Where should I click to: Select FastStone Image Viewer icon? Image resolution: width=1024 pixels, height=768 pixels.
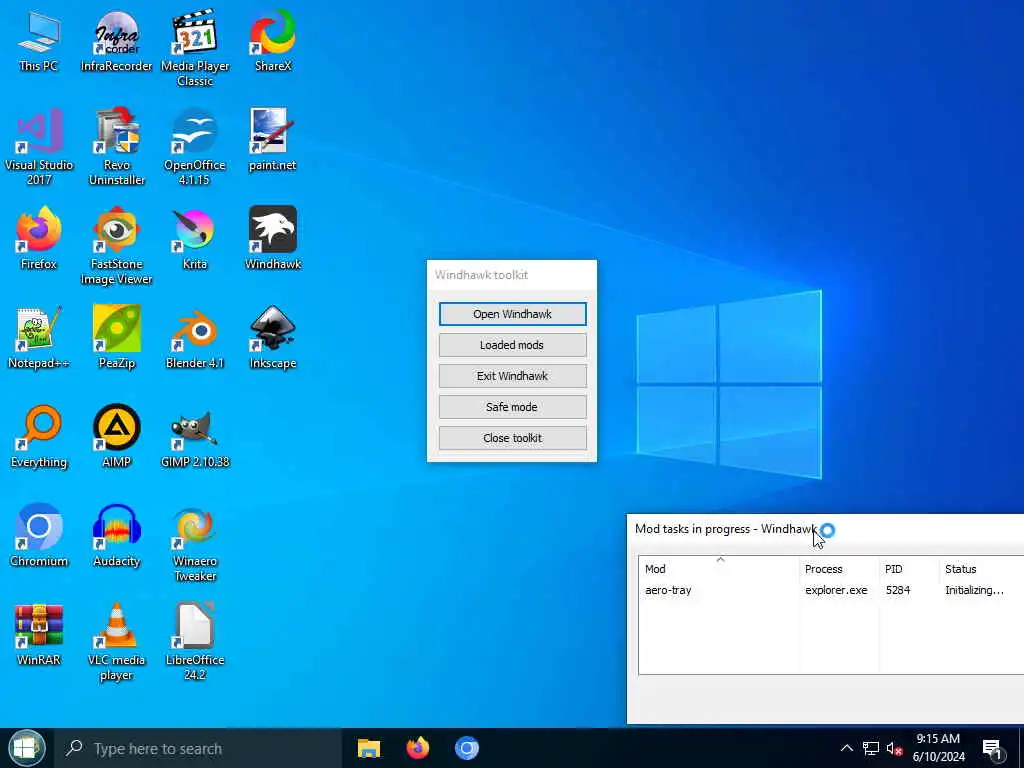(x=116, y=247)
